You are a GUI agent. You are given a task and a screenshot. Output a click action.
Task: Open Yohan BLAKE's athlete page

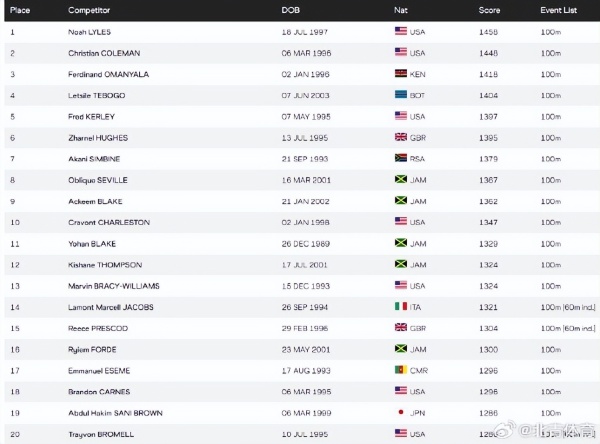[x=93, y=243]
